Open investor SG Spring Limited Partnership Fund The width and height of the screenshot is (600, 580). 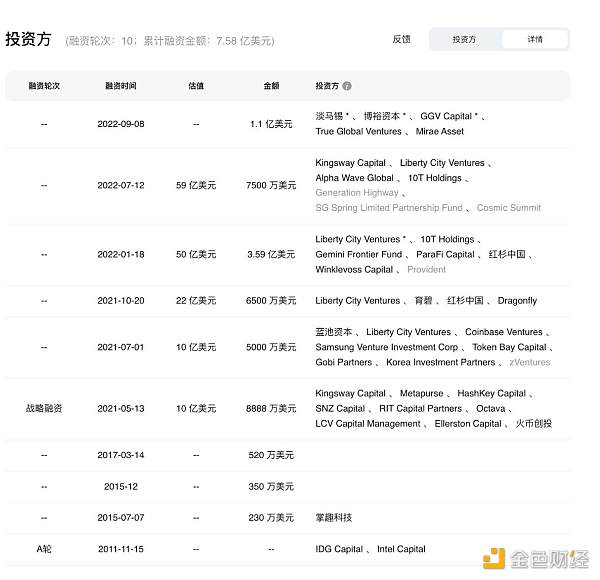click(389, 208)
